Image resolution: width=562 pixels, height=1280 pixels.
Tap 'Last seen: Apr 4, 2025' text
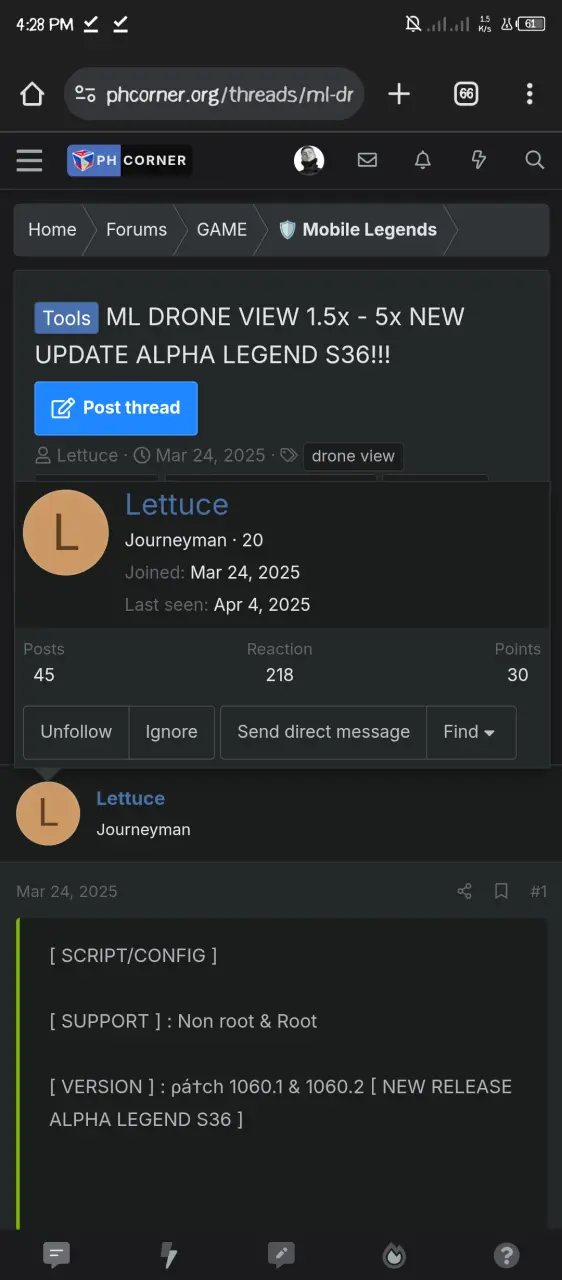coord(217,605)
